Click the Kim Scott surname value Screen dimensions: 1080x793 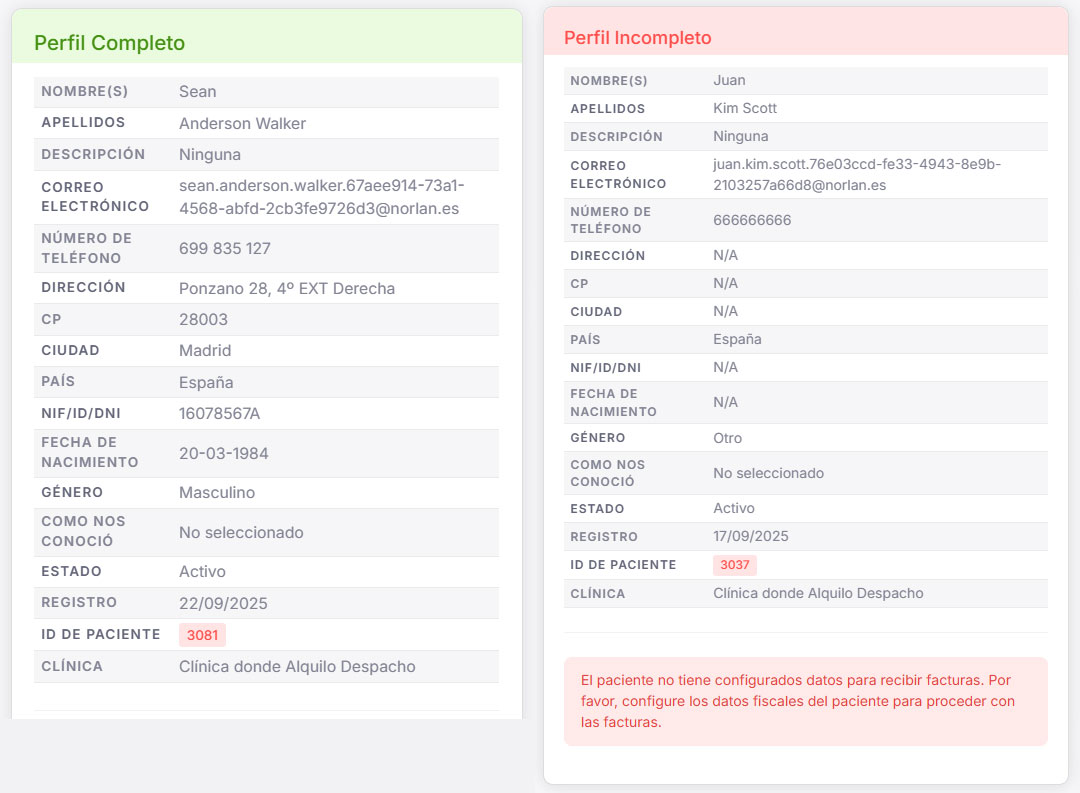(745, 108)
